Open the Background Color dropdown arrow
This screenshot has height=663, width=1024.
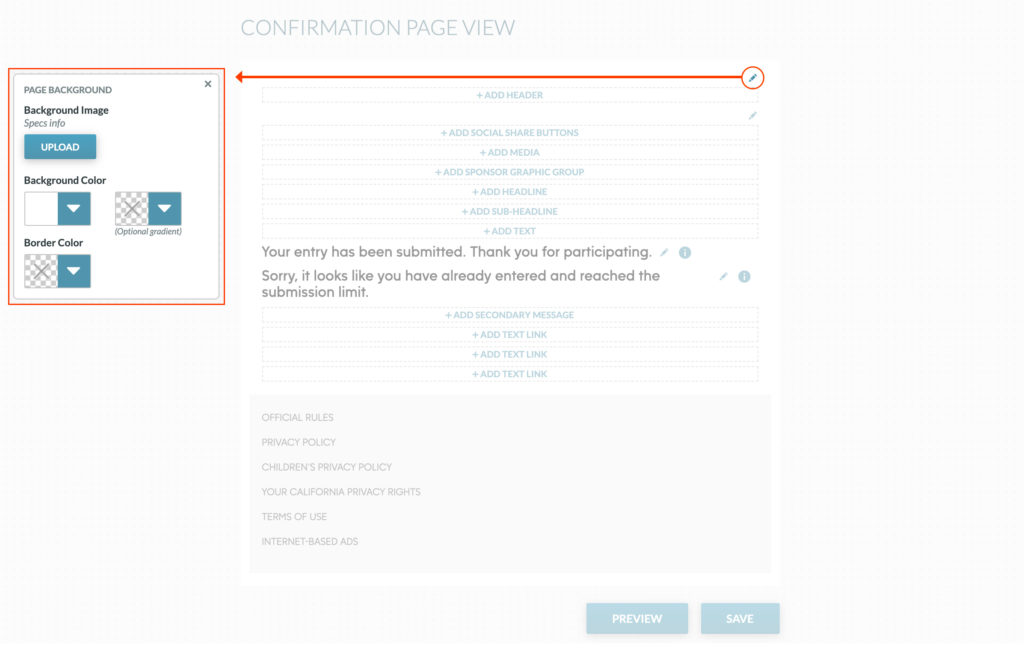[x=74, y=209]
